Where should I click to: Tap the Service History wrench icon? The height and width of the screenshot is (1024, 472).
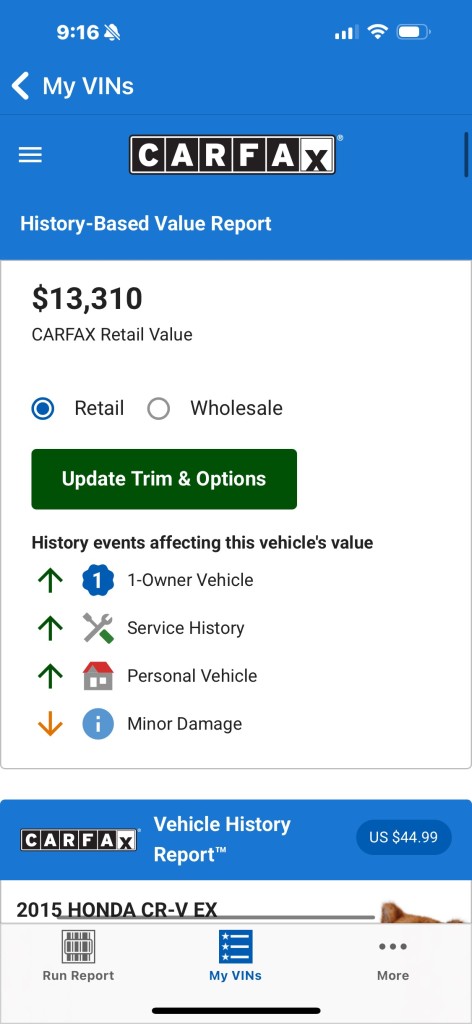coord(98,628)
